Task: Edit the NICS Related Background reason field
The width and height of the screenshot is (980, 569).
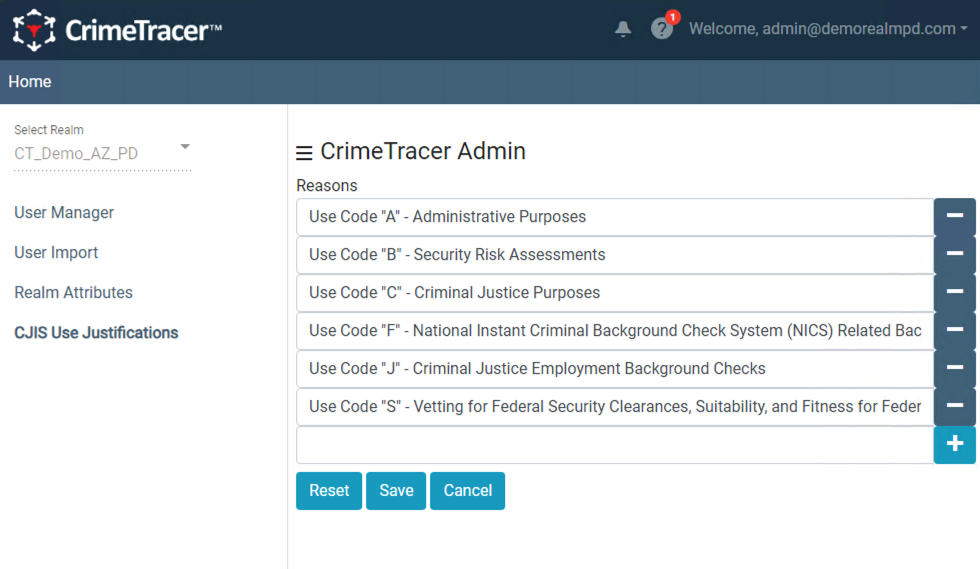Action: (x=615, y=331)
